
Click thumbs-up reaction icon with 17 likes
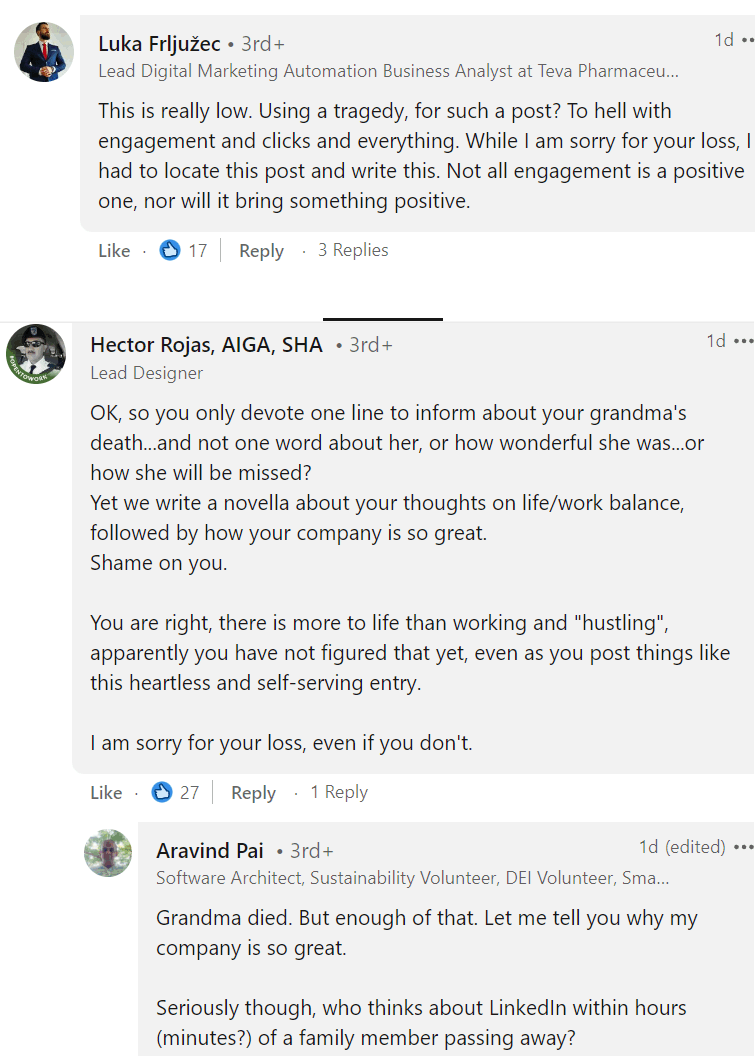pos(170,251)
